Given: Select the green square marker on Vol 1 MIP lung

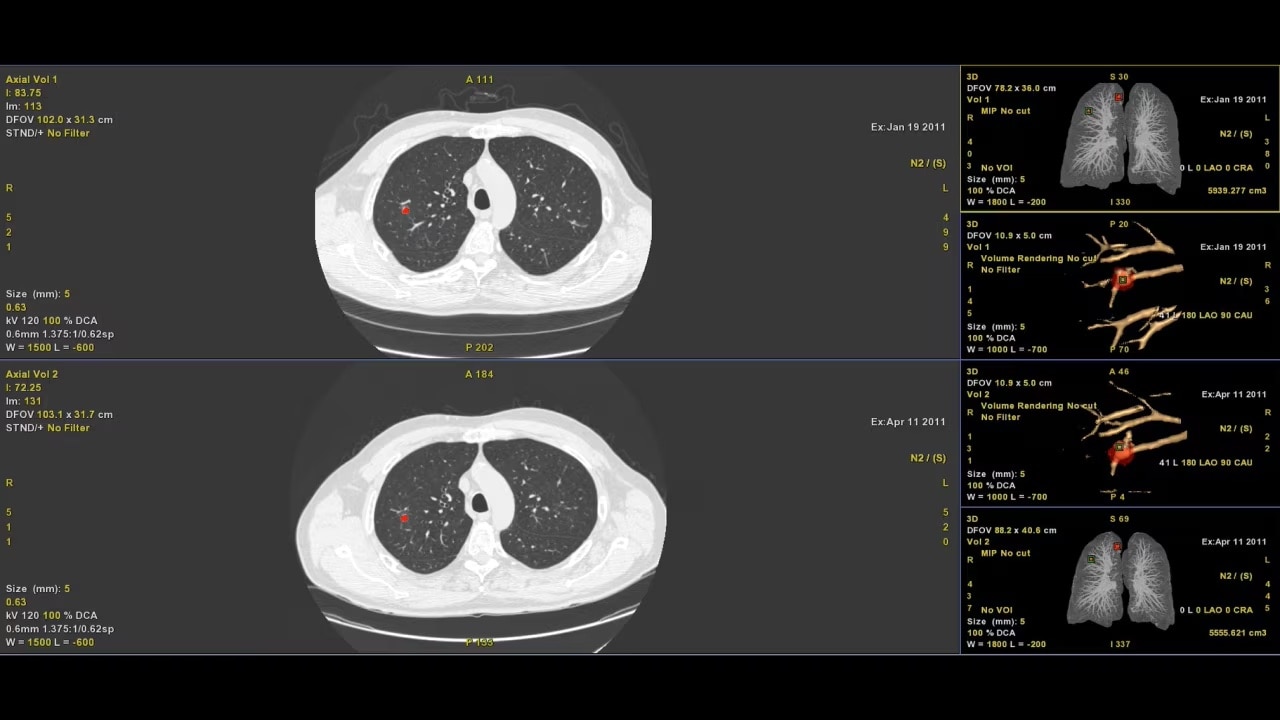Looking at the screenshot, I should [1089, 111].
